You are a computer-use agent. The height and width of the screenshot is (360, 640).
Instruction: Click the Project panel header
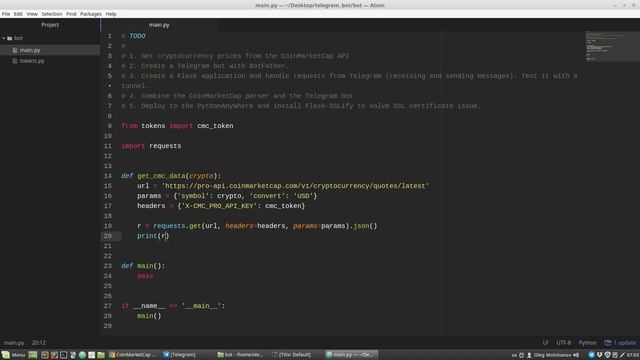click(50, 25)
